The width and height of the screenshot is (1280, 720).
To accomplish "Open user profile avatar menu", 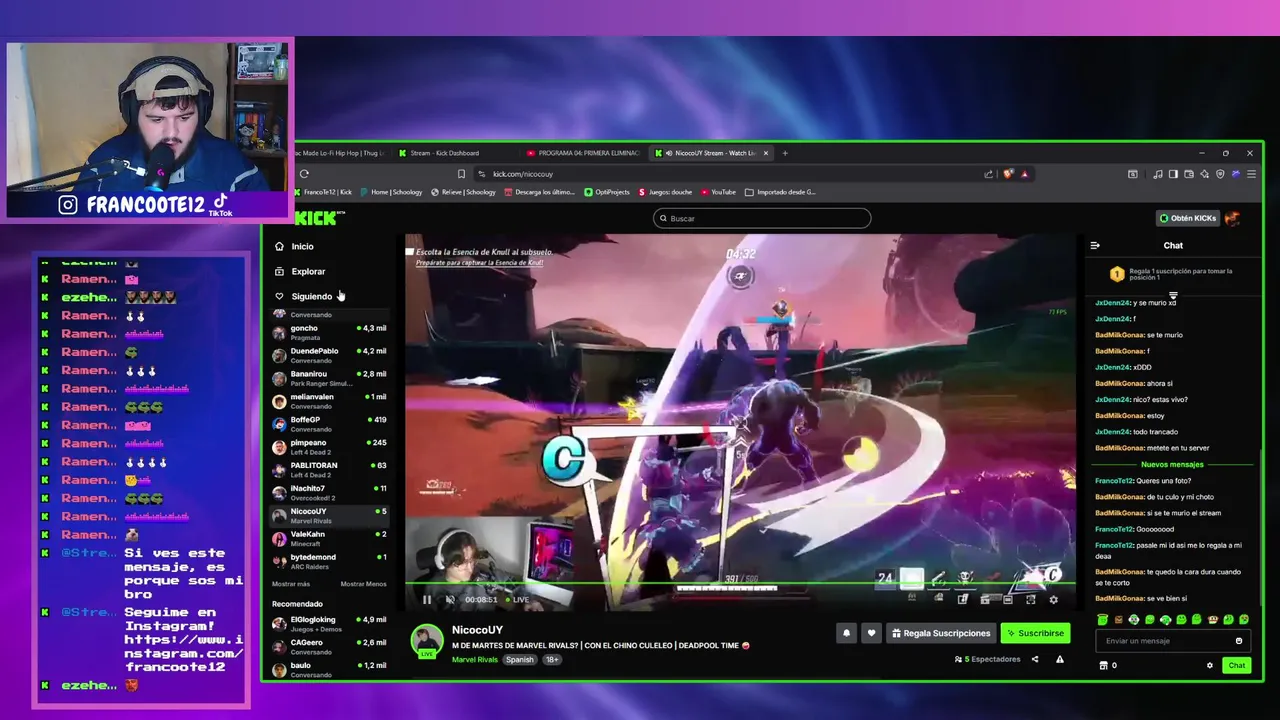I will click(x=1233, y=218).
